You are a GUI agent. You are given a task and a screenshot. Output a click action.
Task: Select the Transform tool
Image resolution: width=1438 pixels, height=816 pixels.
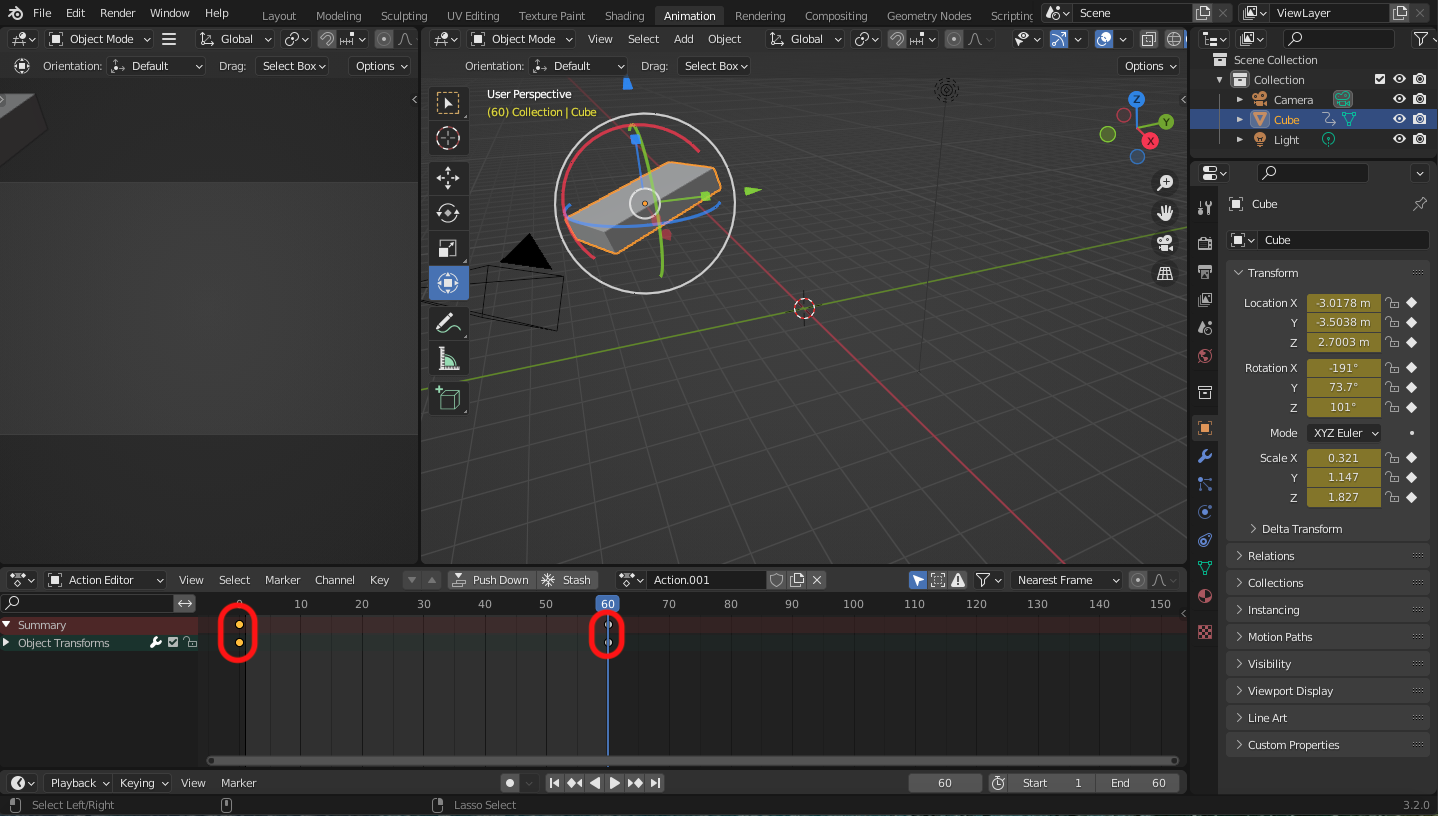point(448,283)
